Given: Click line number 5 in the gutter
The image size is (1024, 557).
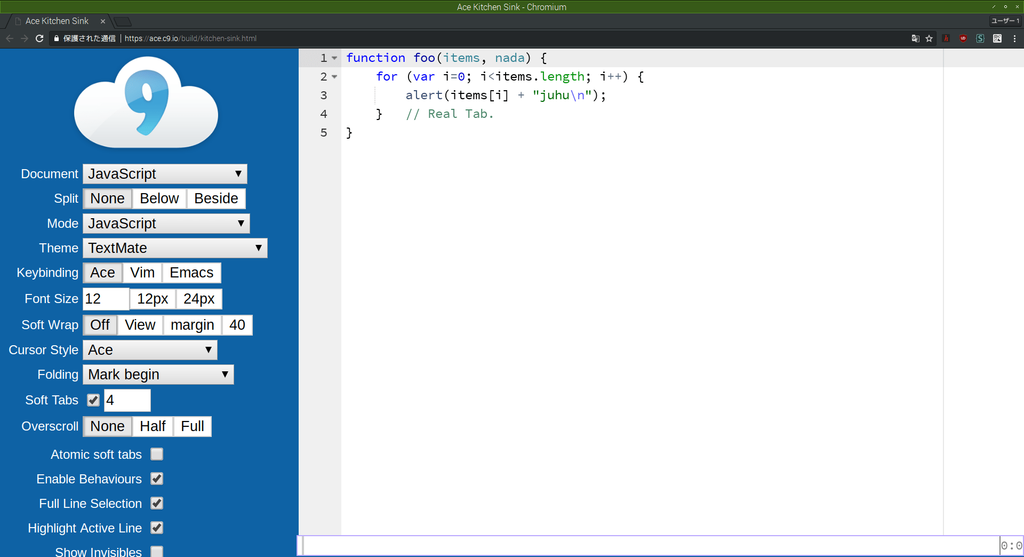Looking at the screenshot, I should point(324,133).
